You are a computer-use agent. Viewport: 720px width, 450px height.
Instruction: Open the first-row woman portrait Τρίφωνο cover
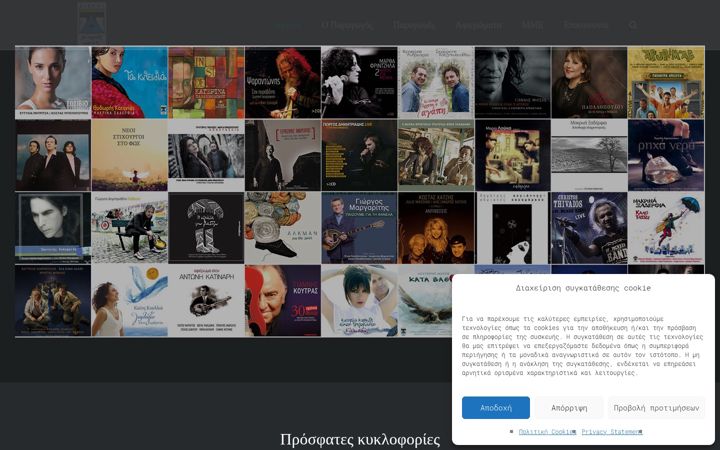[53, 83]
